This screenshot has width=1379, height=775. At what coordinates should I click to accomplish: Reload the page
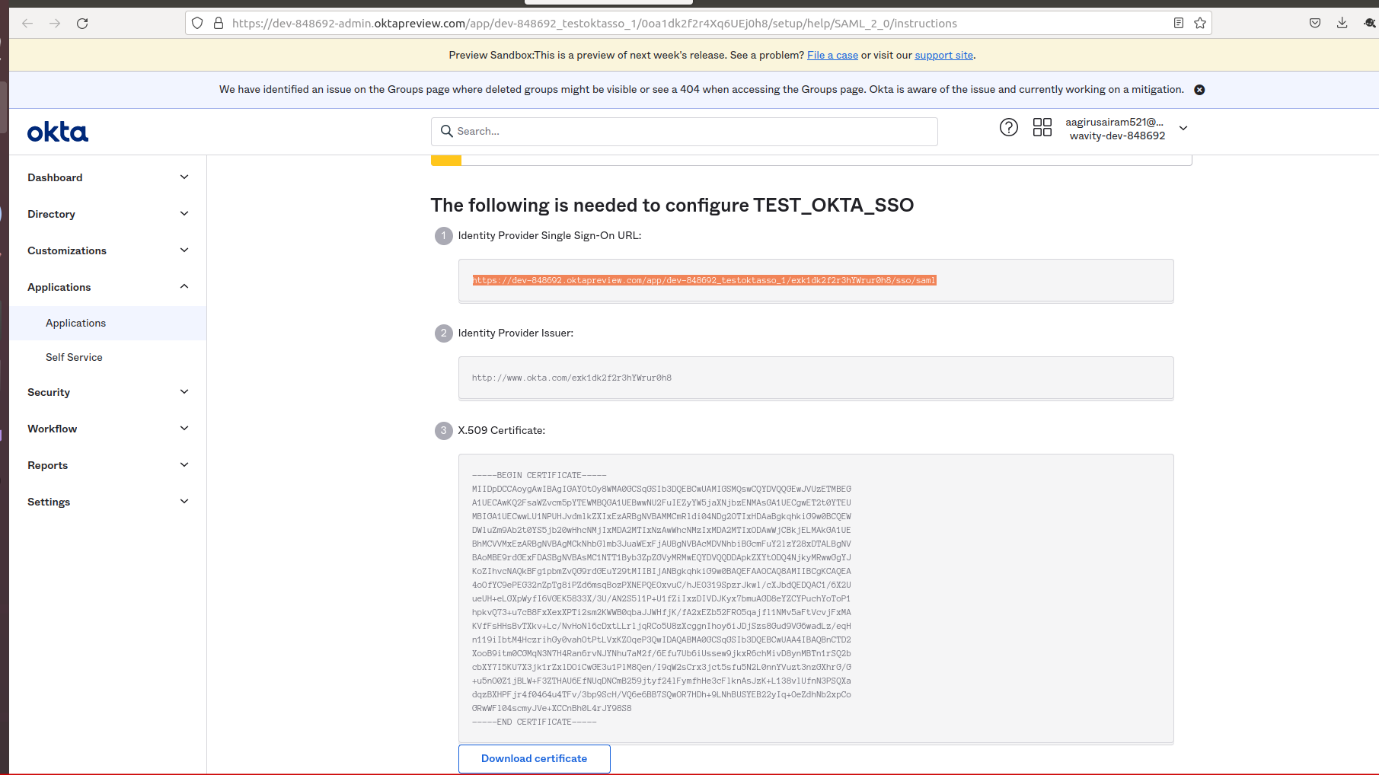coord(82,23)
